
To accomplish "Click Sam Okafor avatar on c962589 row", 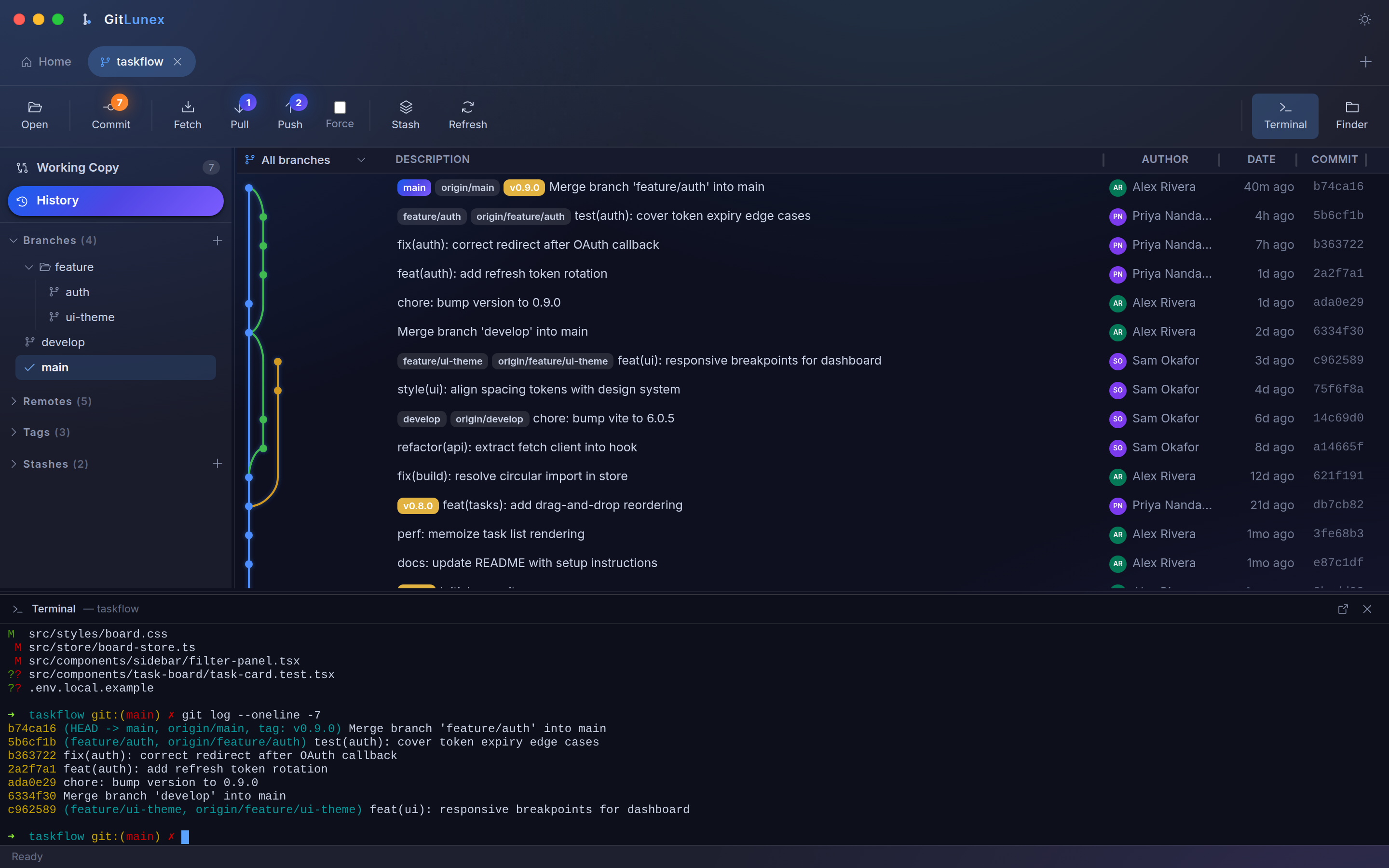I will [x=1117, y=361].
